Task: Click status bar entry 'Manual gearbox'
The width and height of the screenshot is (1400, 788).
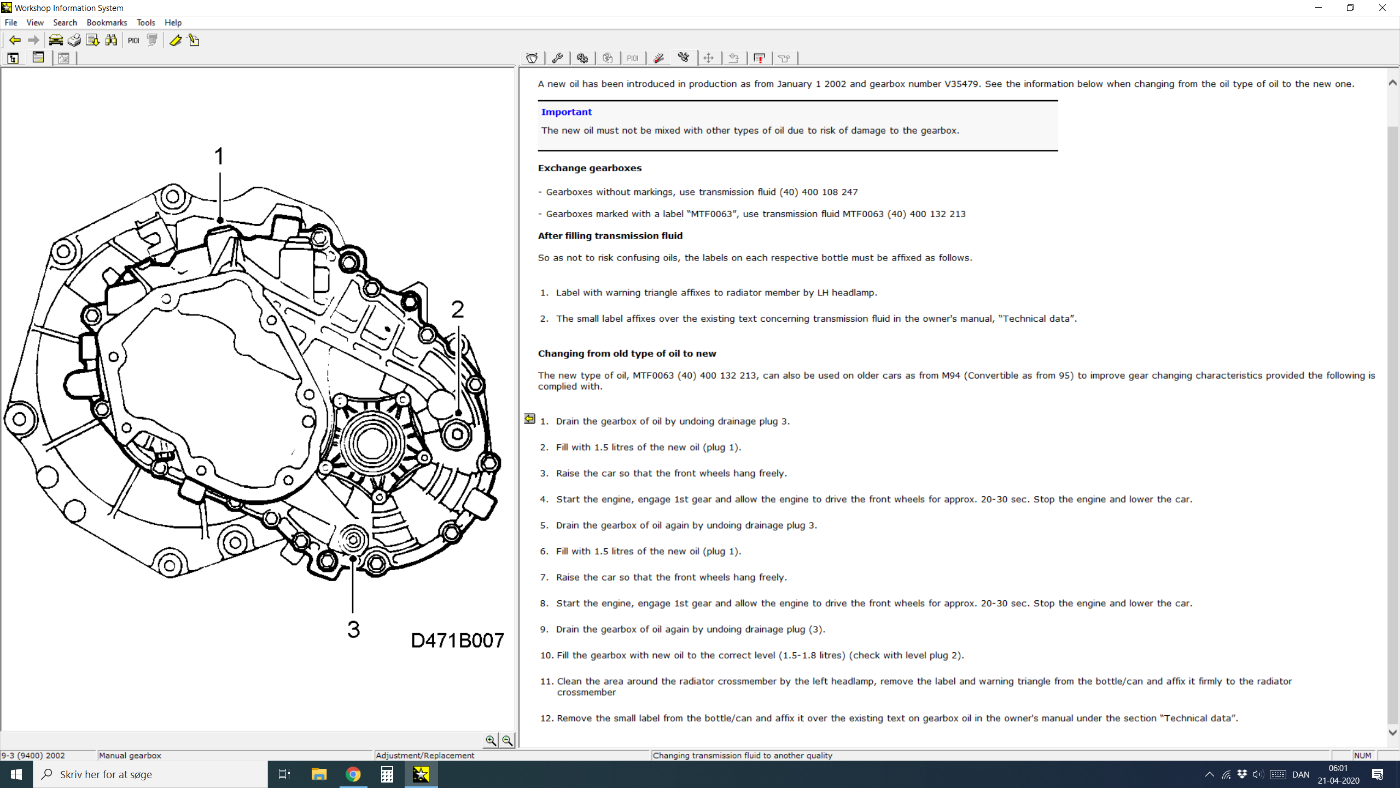Action: click(130, 756)
